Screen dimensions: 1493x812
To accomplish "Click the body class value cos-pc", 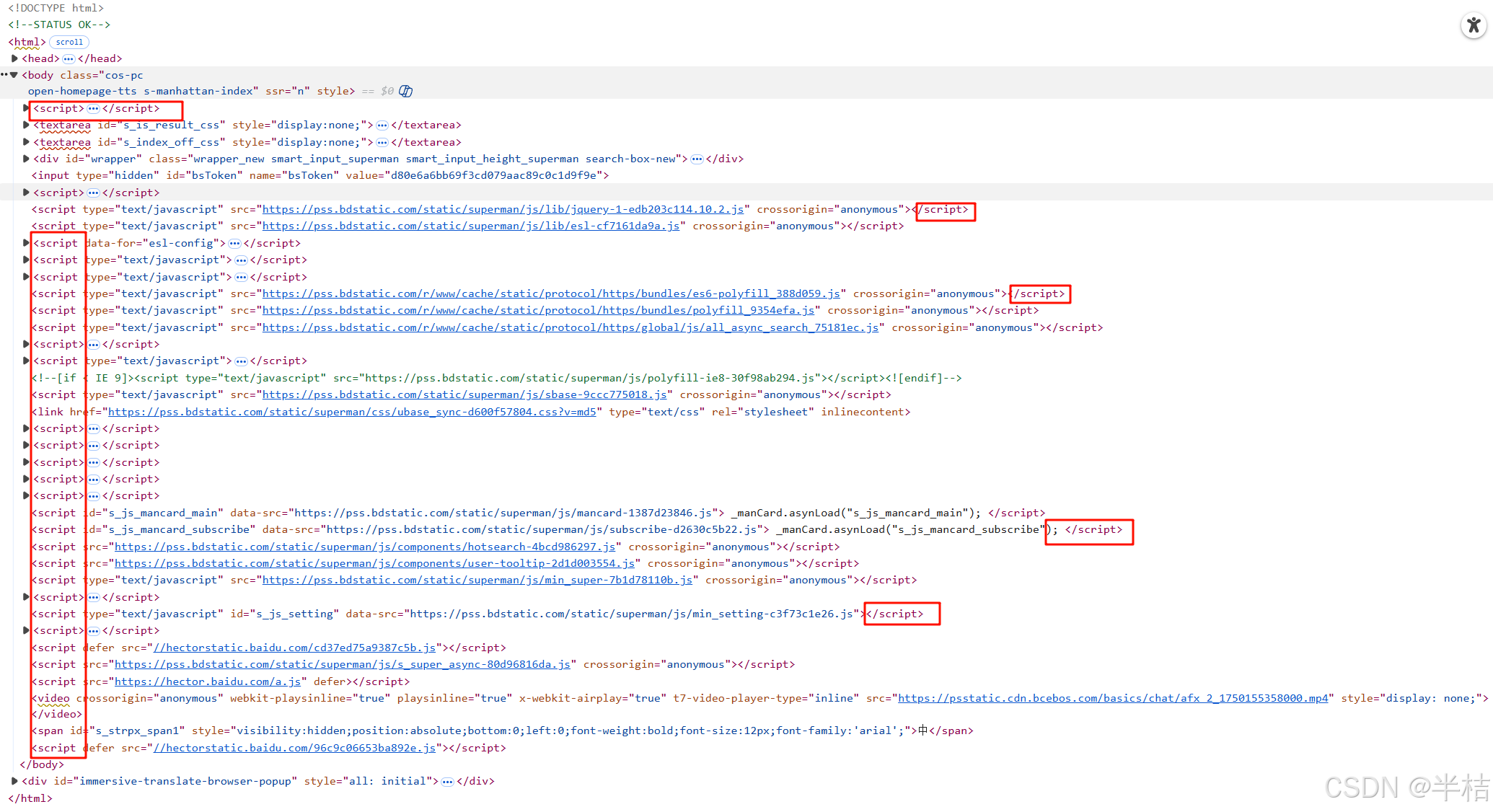I will [124, 75].
